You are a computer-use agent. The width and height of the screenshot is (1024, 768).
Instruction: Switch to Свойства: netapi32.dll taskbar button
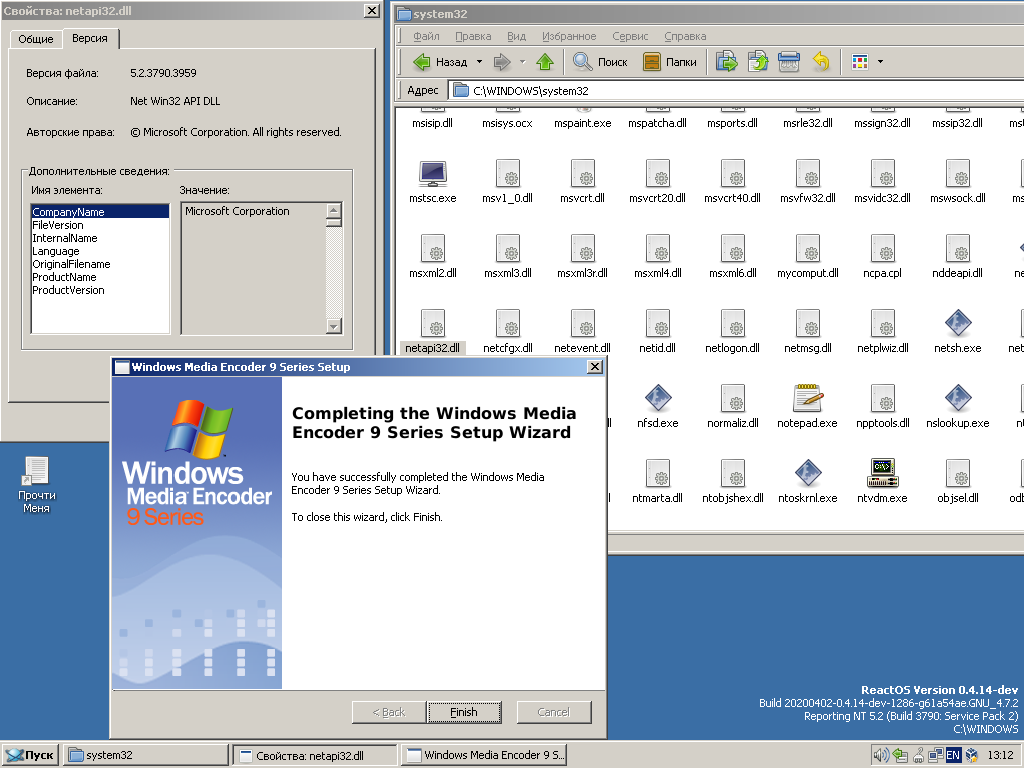[315, 755]
